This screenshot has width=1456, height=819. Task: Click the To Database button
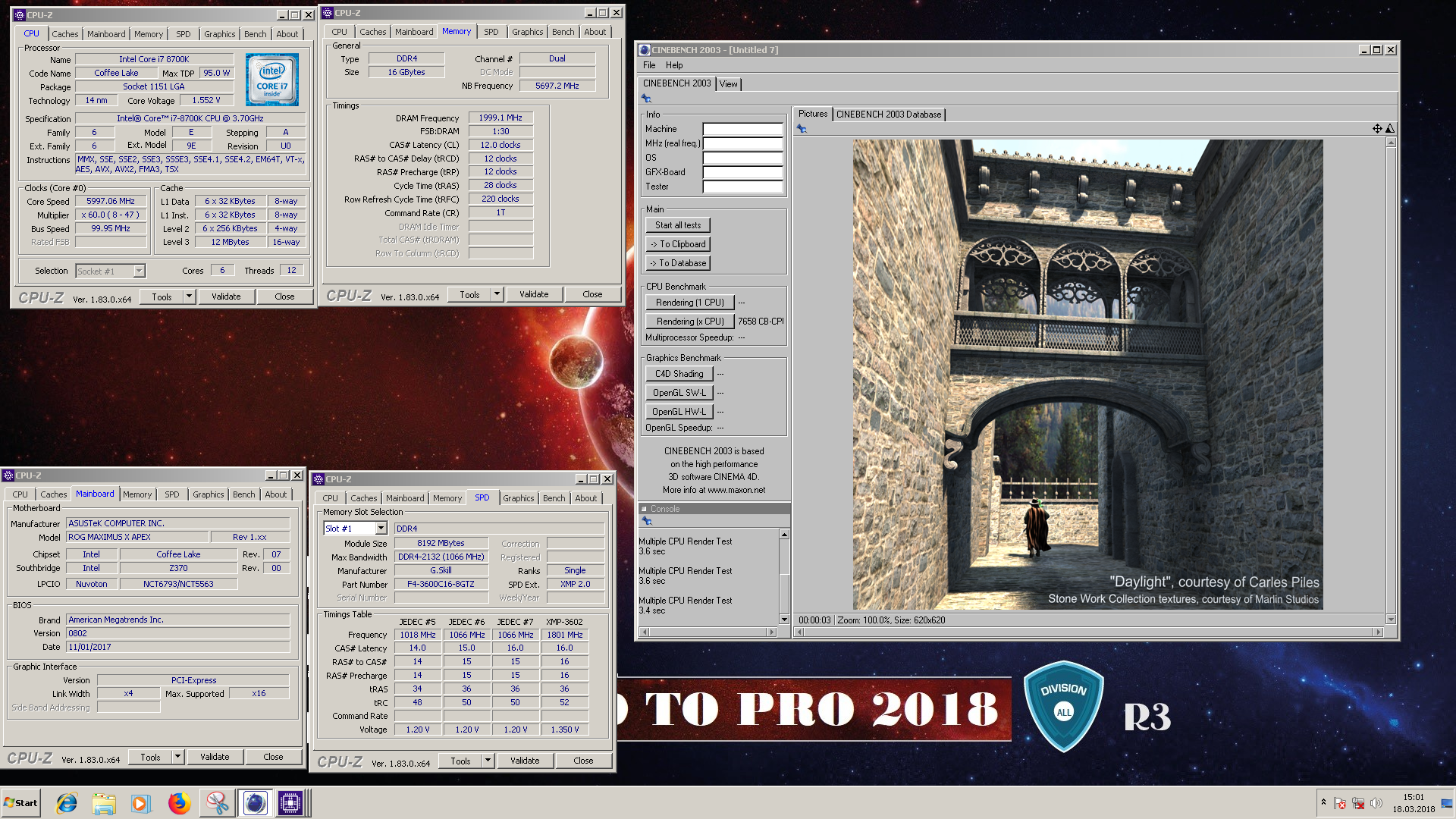point(678,263)
